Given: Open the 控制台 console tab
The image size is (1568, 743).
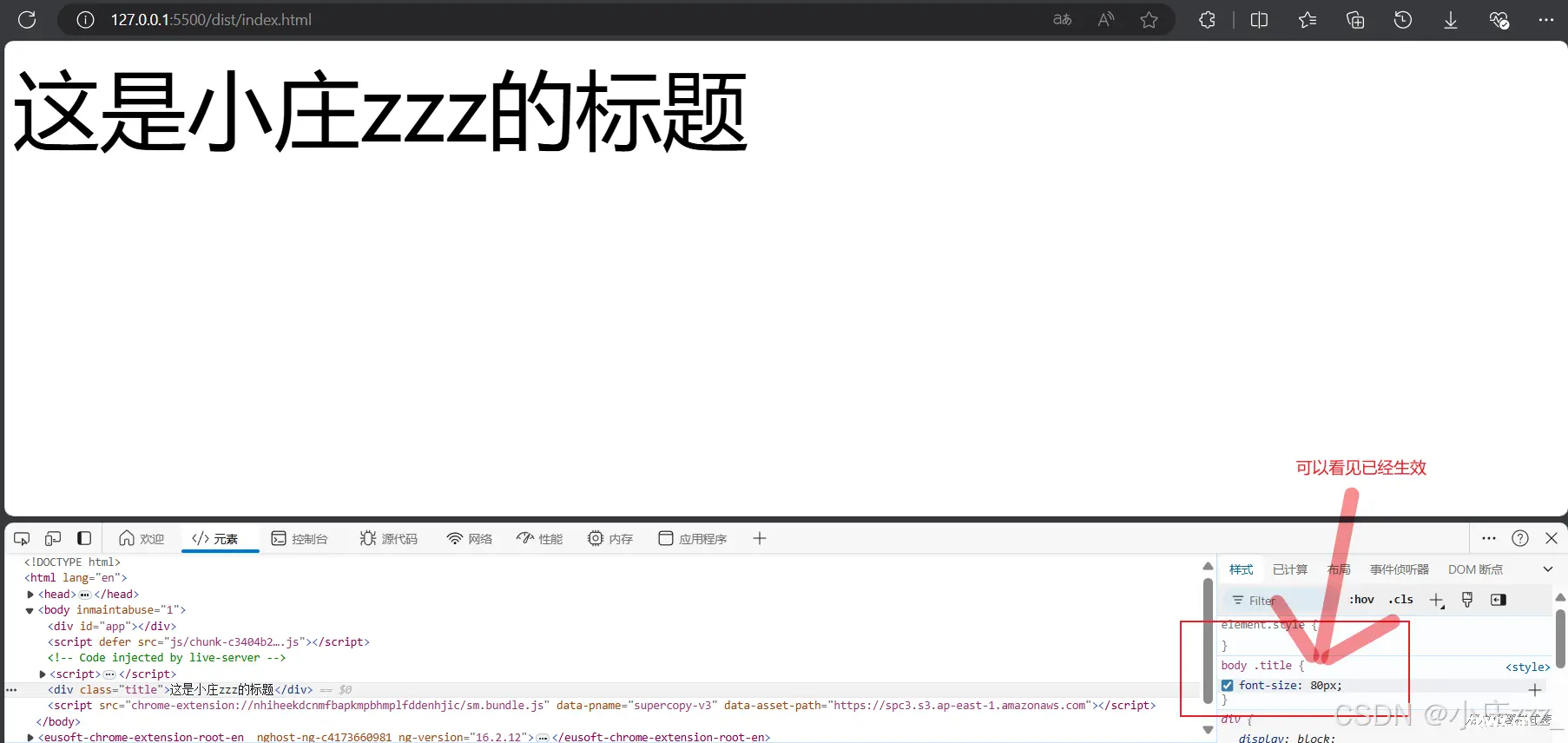Looking at the screenshot, I should point(300,538).
